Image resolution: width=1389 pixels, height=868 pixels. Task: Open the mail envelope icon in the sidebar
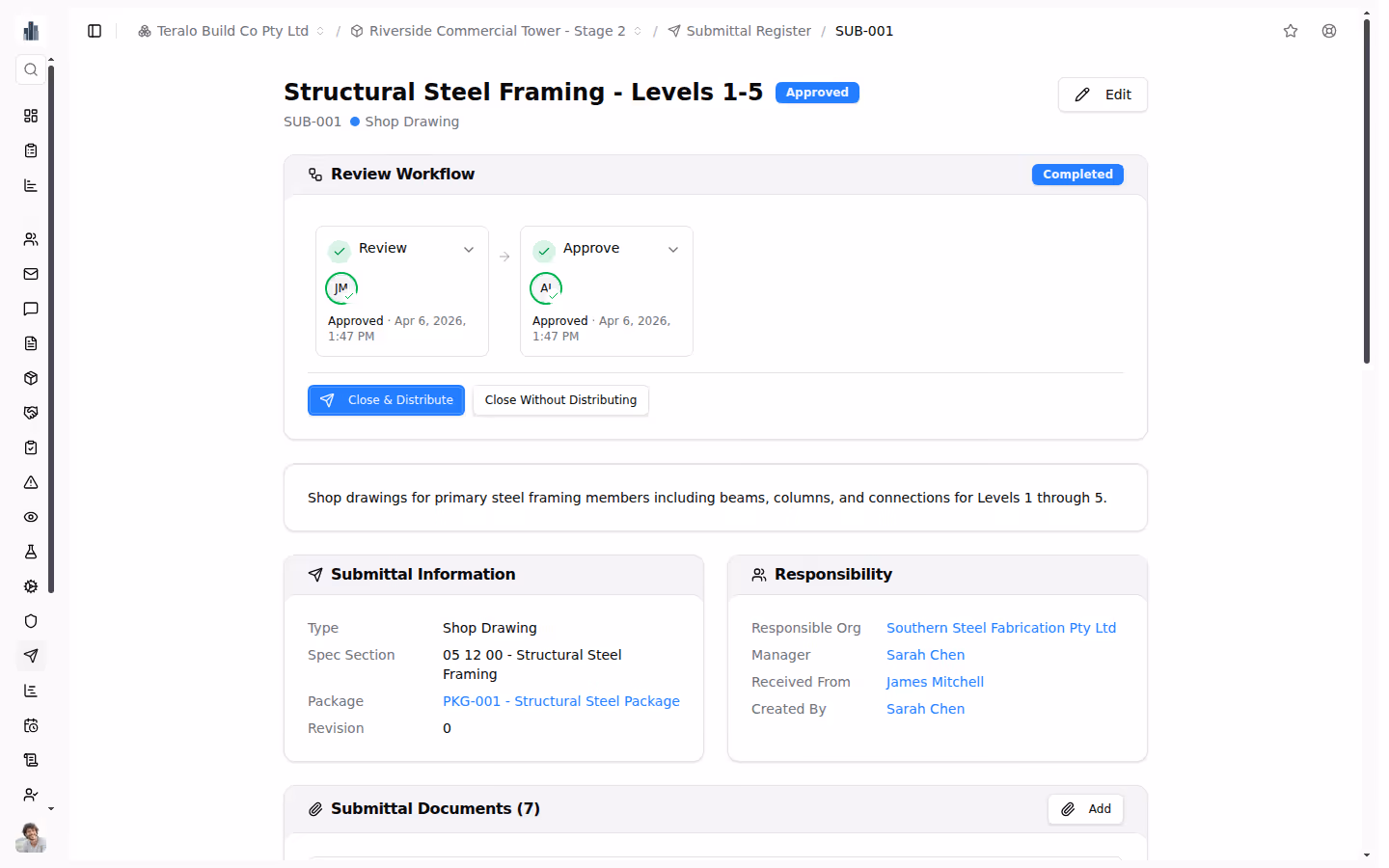tap(31, 274)
